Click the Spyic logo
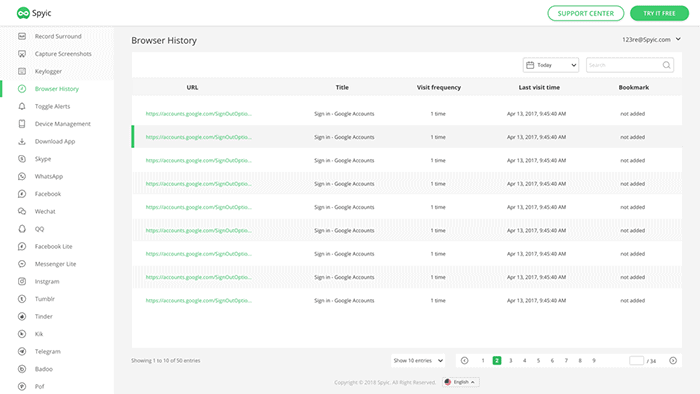This screenshot has width=700, height=394. pos(34,13)
